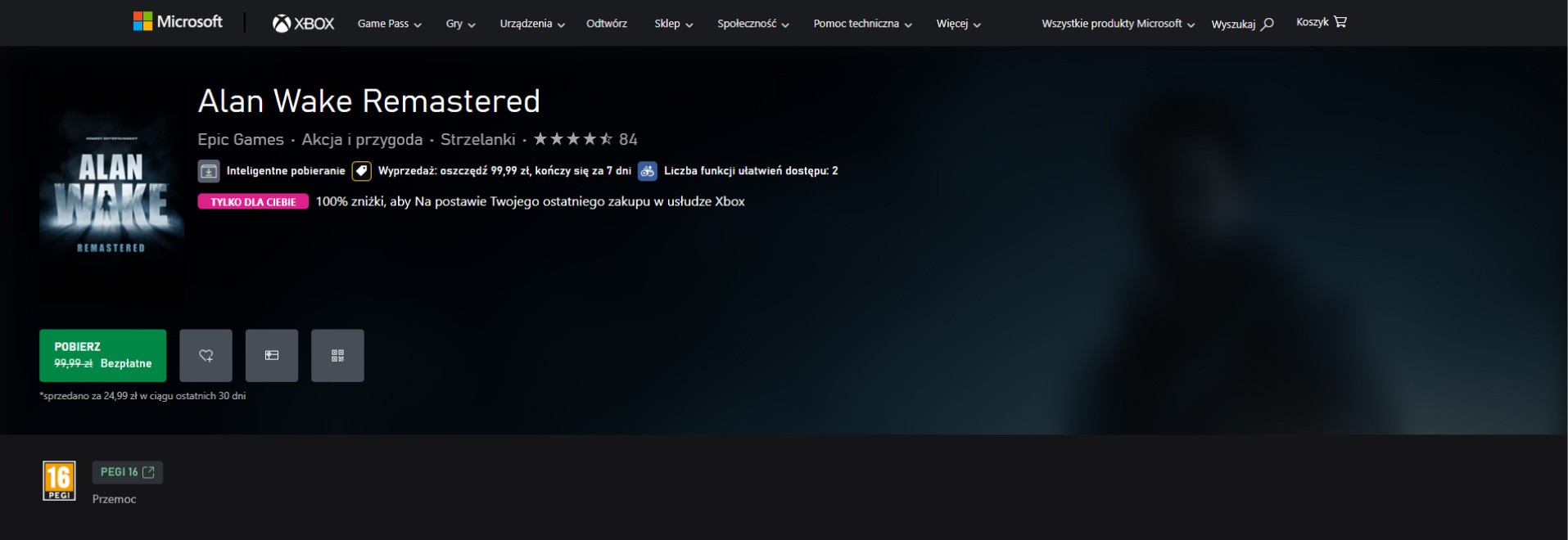Click the accessibility features icon
The height and width of the screenshot is (540, 1568).
click(647, 171)
